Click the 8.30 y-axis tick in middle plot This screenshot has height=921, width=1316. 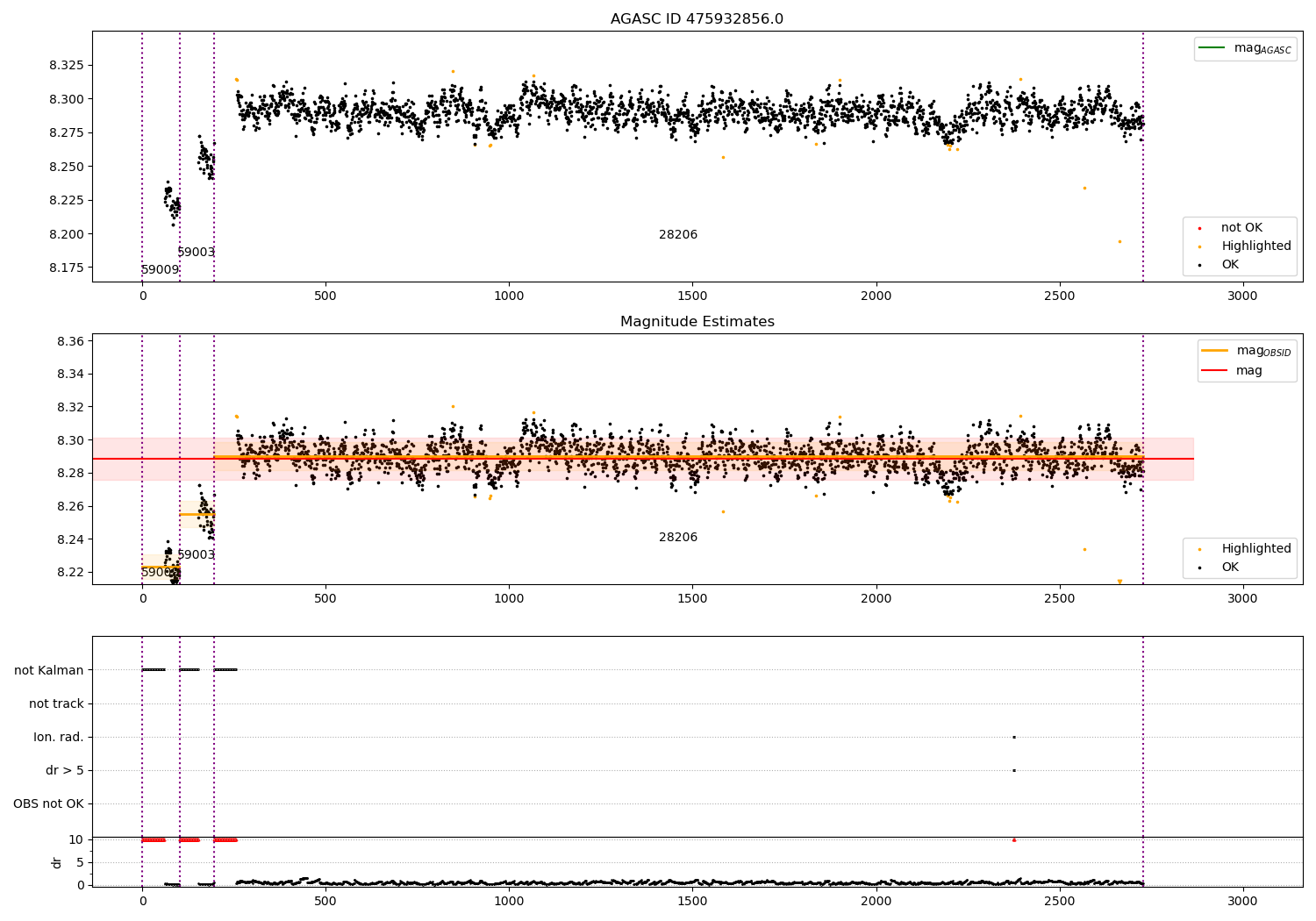point(70,440)
